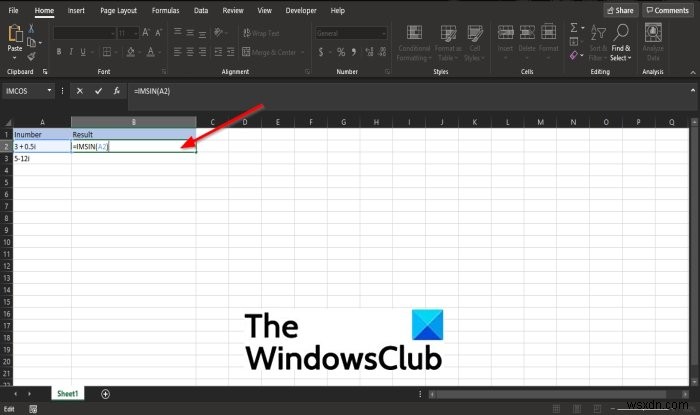Viewport: 700px width, 415px height.
Task: Open the Clipboard pane launcher
Action: pyautogui.click(x=45, y=71)
